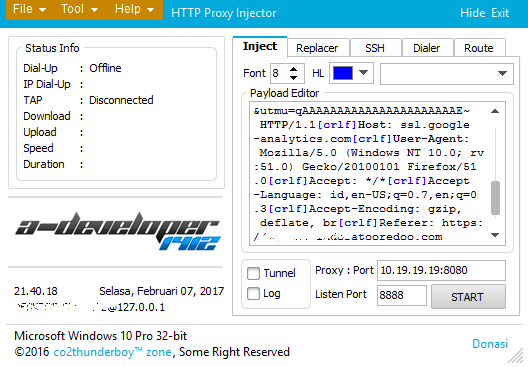Viewport: 528px width, 367px height.
Task: Click Microsoft Windows 10 Pro 32-bit text
Action: point(101,336)
